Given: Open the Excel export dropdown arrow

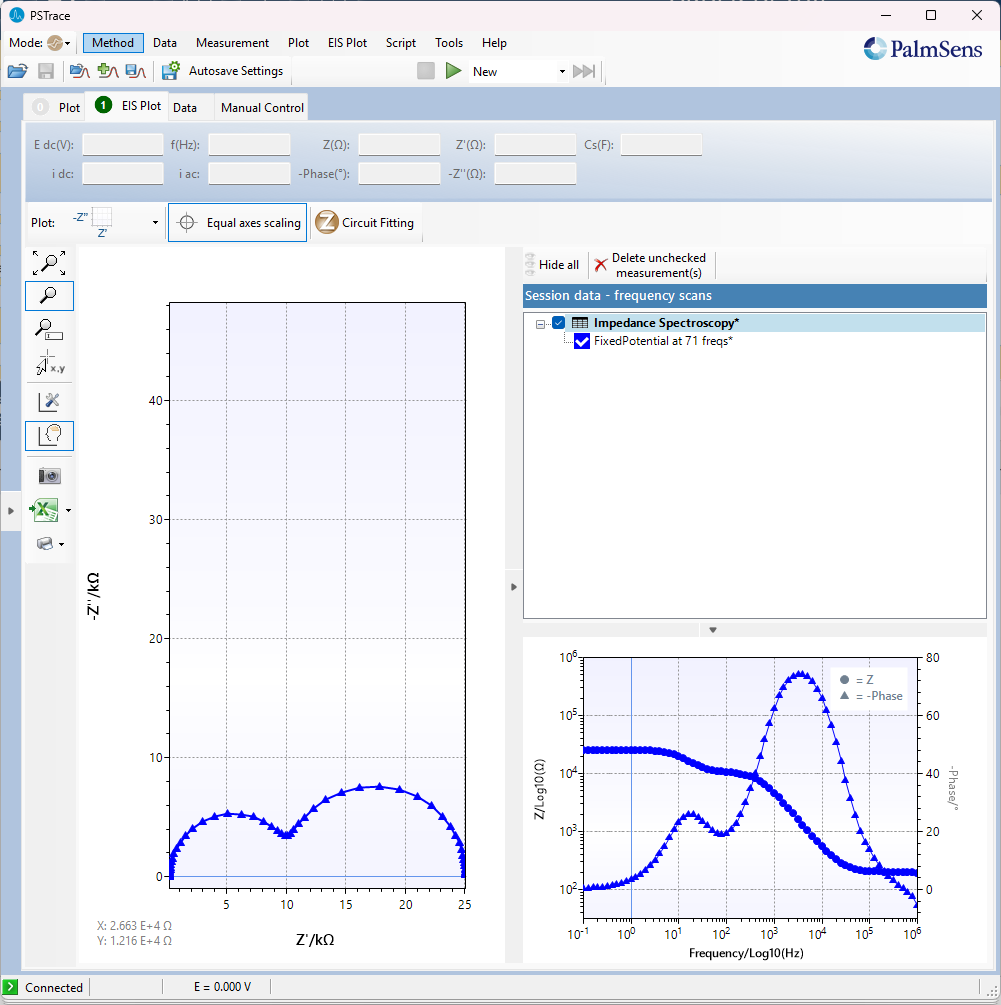Looking at the screenshot, I should [x=68, y=511].
